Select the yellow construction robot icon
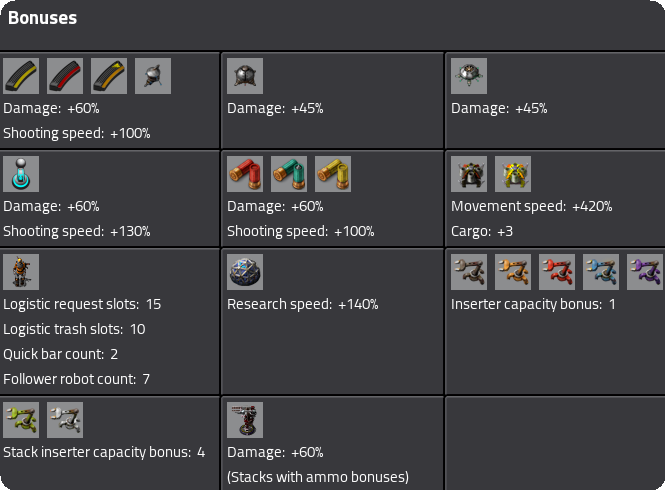 coord(513,174)
